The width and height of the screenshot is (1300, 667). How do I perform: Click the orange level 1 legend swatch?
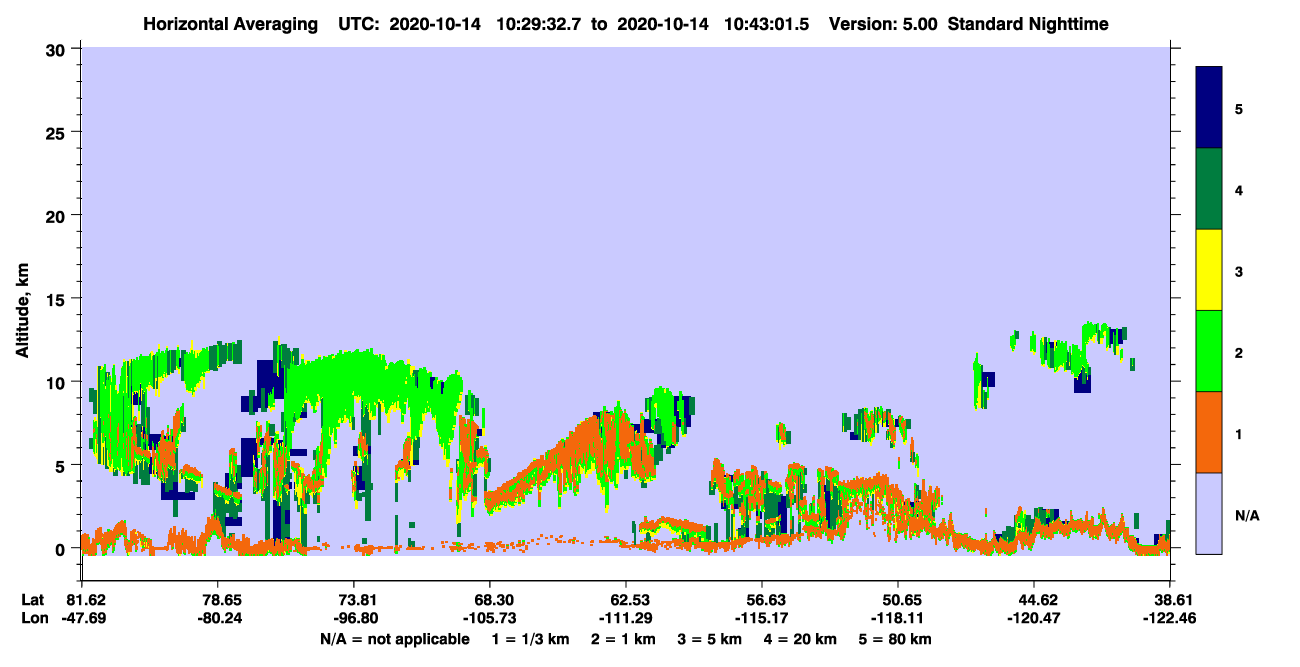pyautogui.click(x=1209, y=432)
